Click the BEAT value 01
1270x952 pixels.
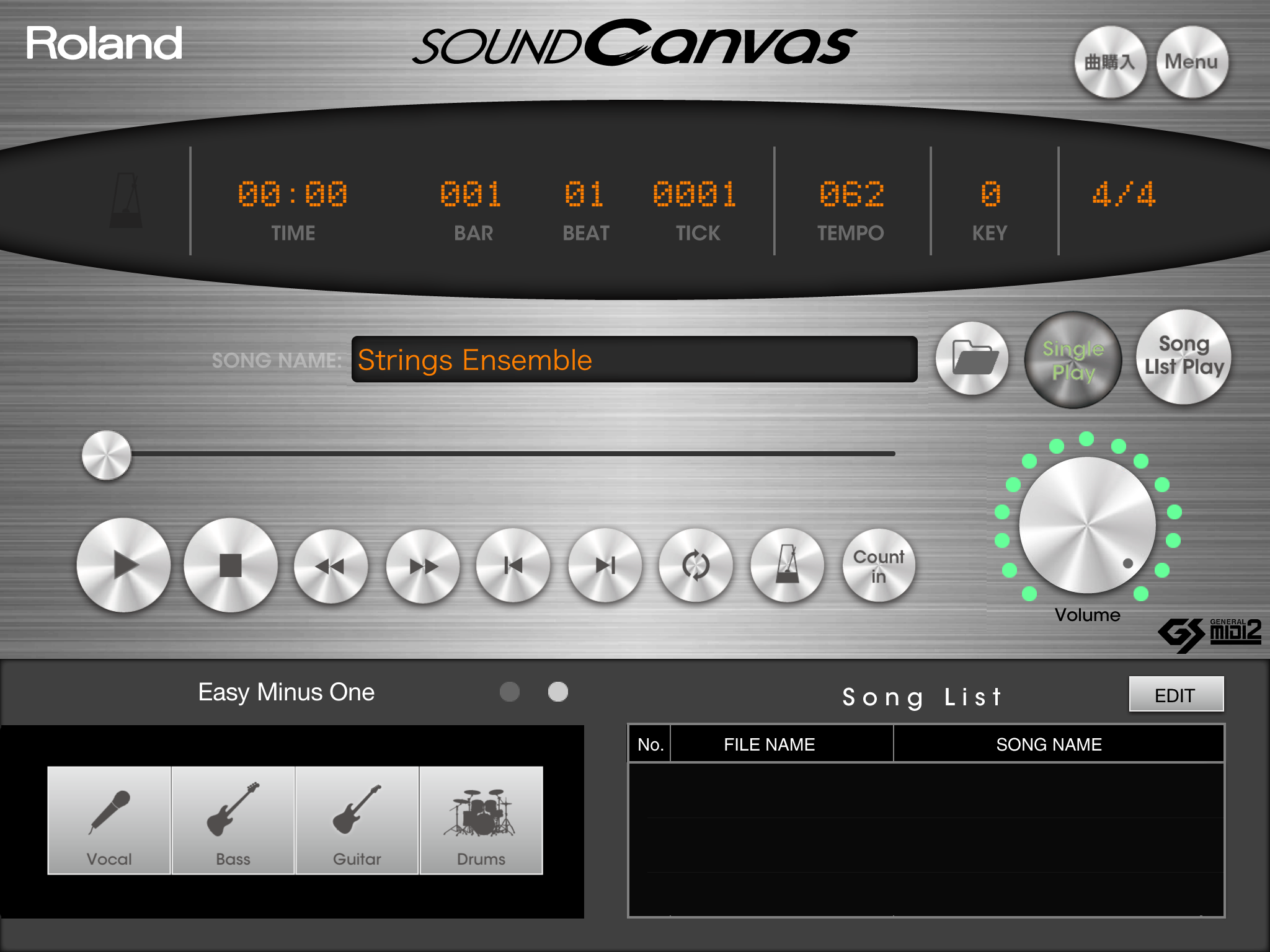(x=584, y=195)
